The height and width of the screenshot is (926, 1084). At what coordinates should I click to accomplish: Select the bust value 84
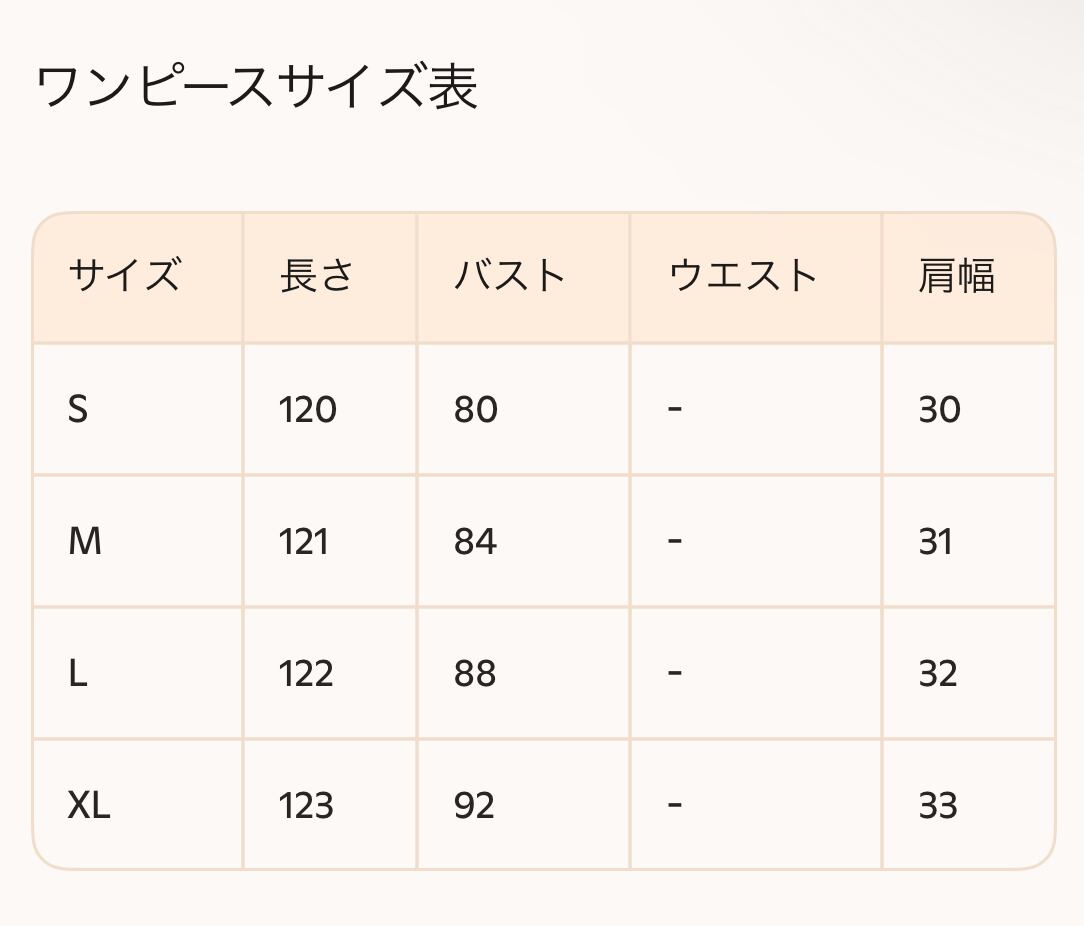[x=475, y=541]
